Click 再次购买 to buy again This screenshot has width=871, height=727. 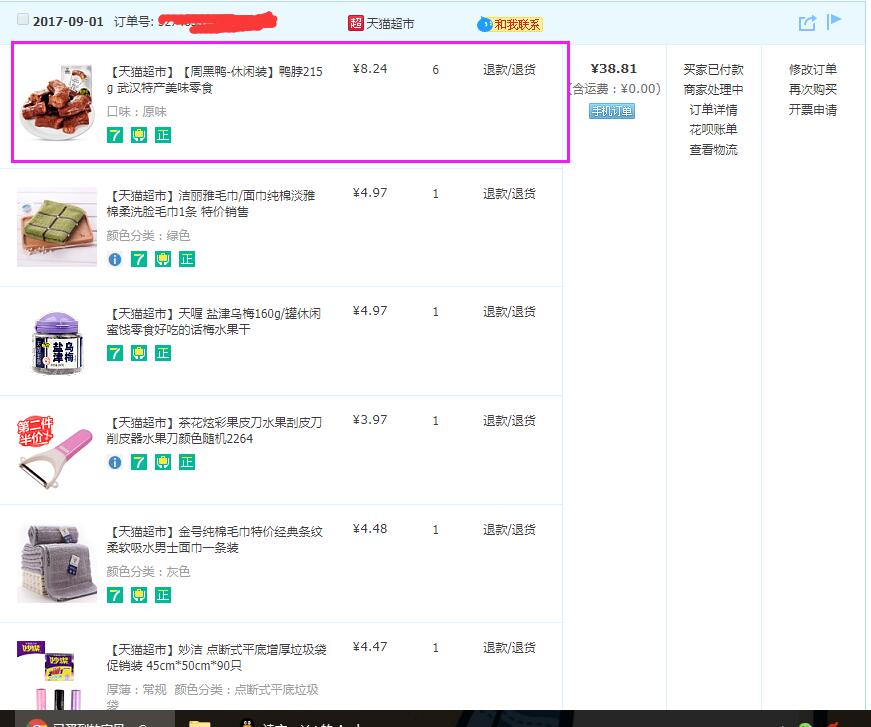pos(813,89)
